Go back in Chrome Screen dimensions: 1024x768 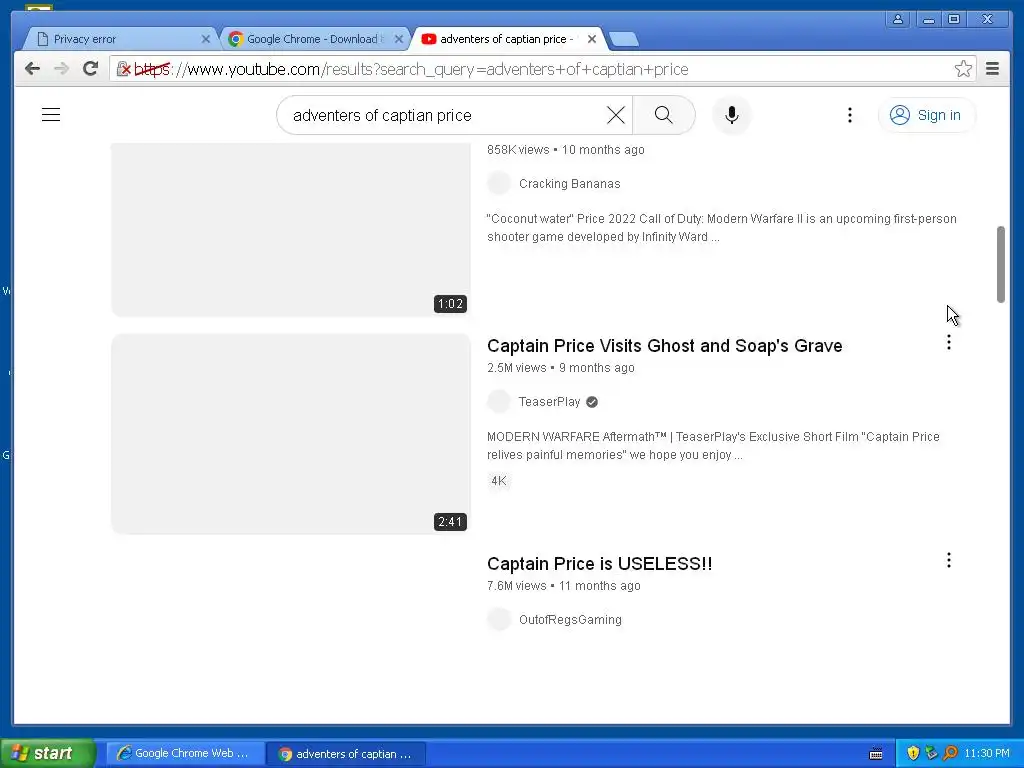click(32, 69)
